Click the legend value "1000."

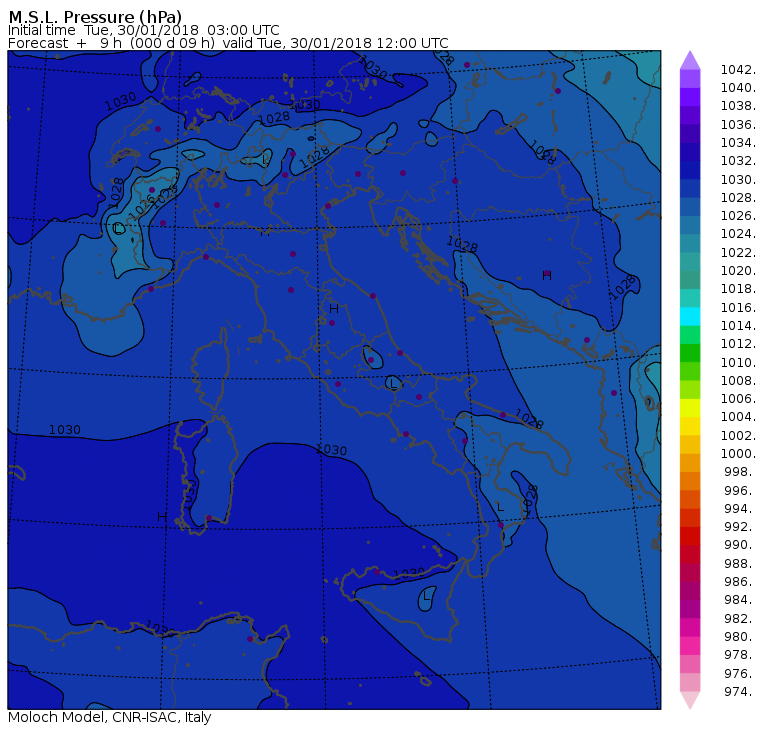click(x=738, y=454)
